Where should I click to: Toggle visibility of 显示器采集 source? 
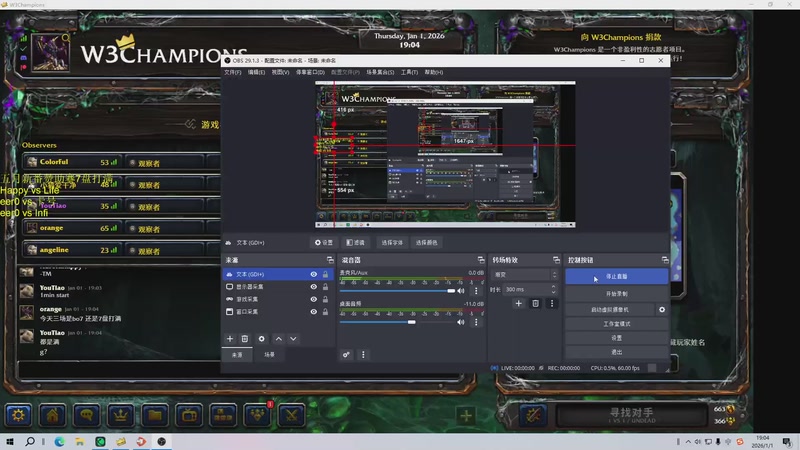[x=314, y=287]
